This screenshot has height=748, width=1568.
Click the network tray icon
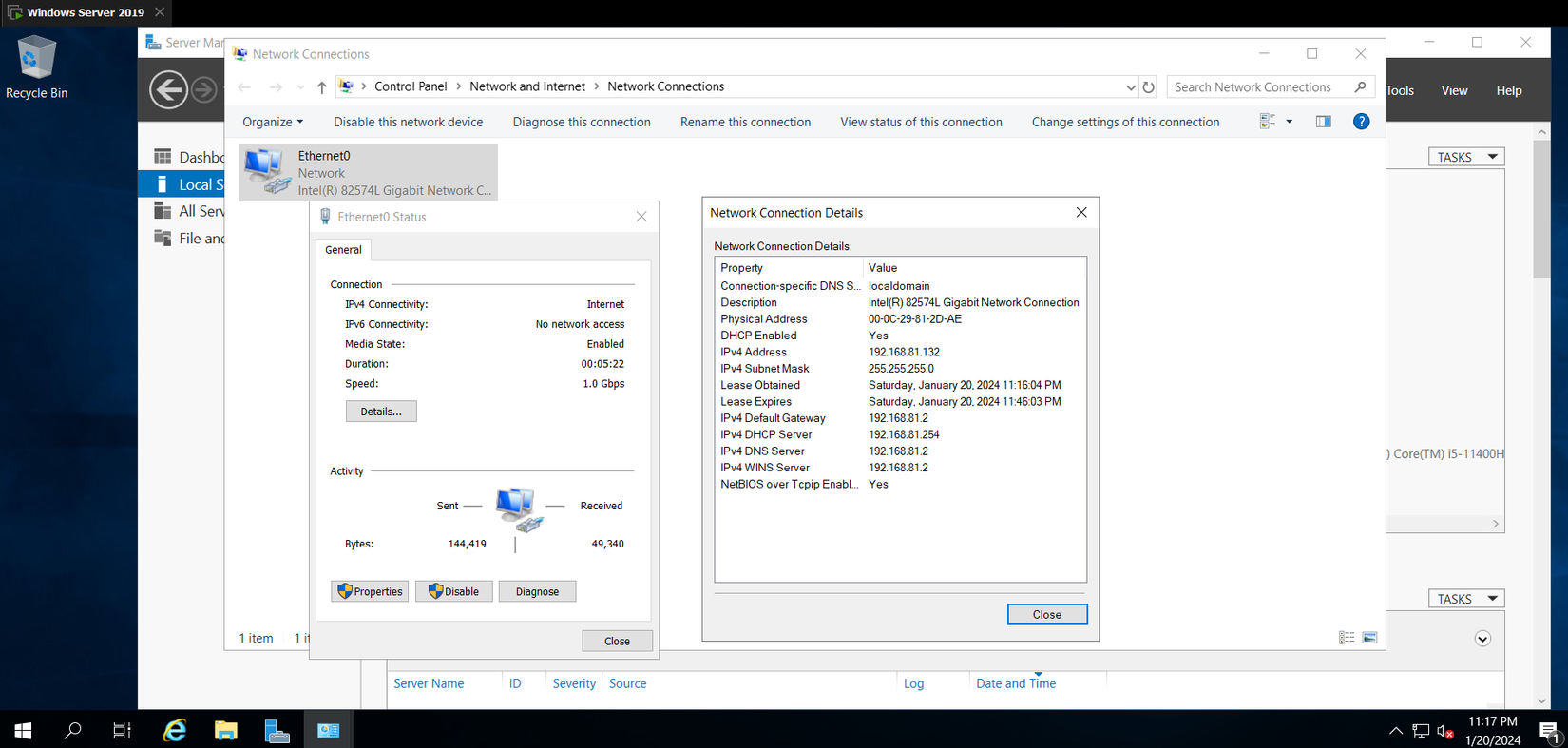coord(1421,731)
